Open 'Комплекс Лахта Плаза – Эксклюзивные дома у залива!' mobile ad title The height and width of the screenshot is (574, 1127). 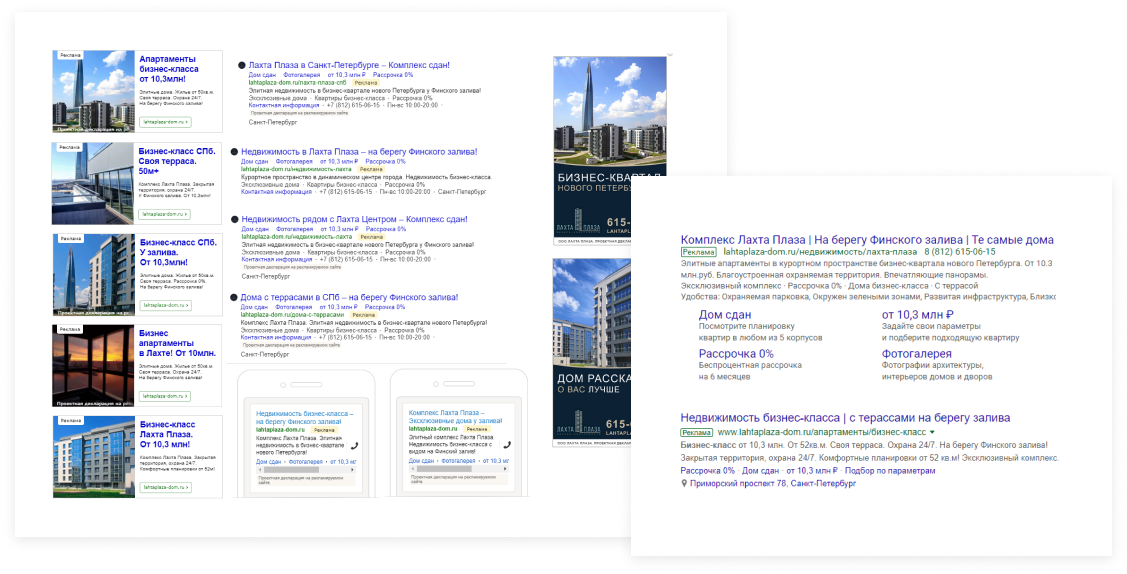point(456,417)
